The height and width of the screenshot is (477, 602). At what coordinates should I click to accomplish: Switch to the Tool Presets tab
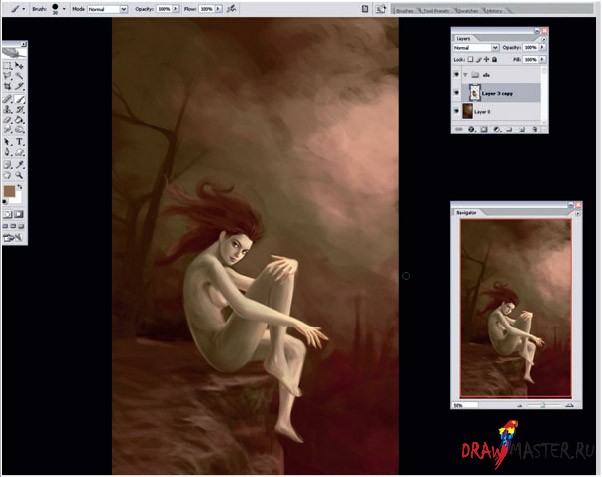click(x=436, y=11)
